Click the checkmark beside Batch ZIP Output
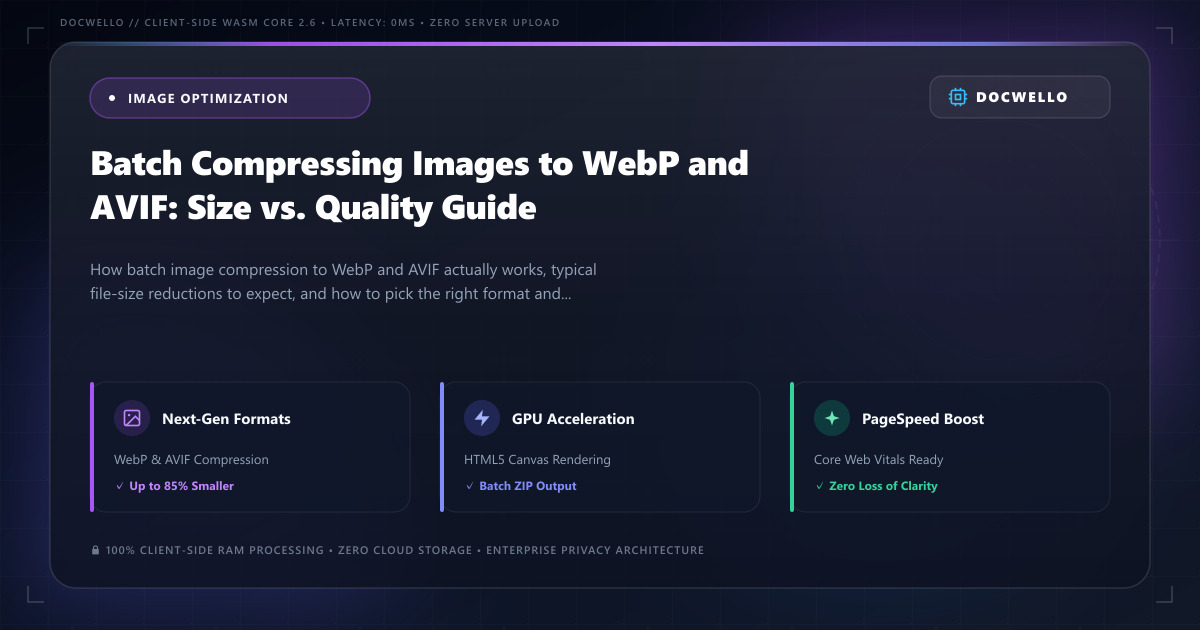The height and width of the screenshot is (630, 1200). click(469, 486)
